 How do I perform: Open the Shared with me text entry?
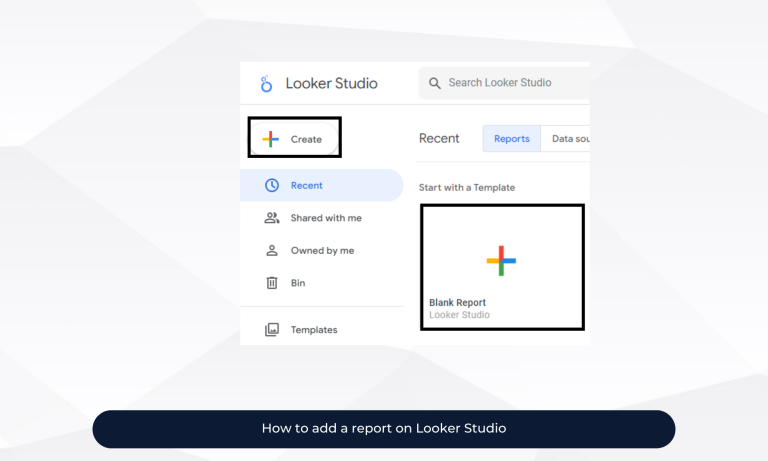click(x=326, y=218)
